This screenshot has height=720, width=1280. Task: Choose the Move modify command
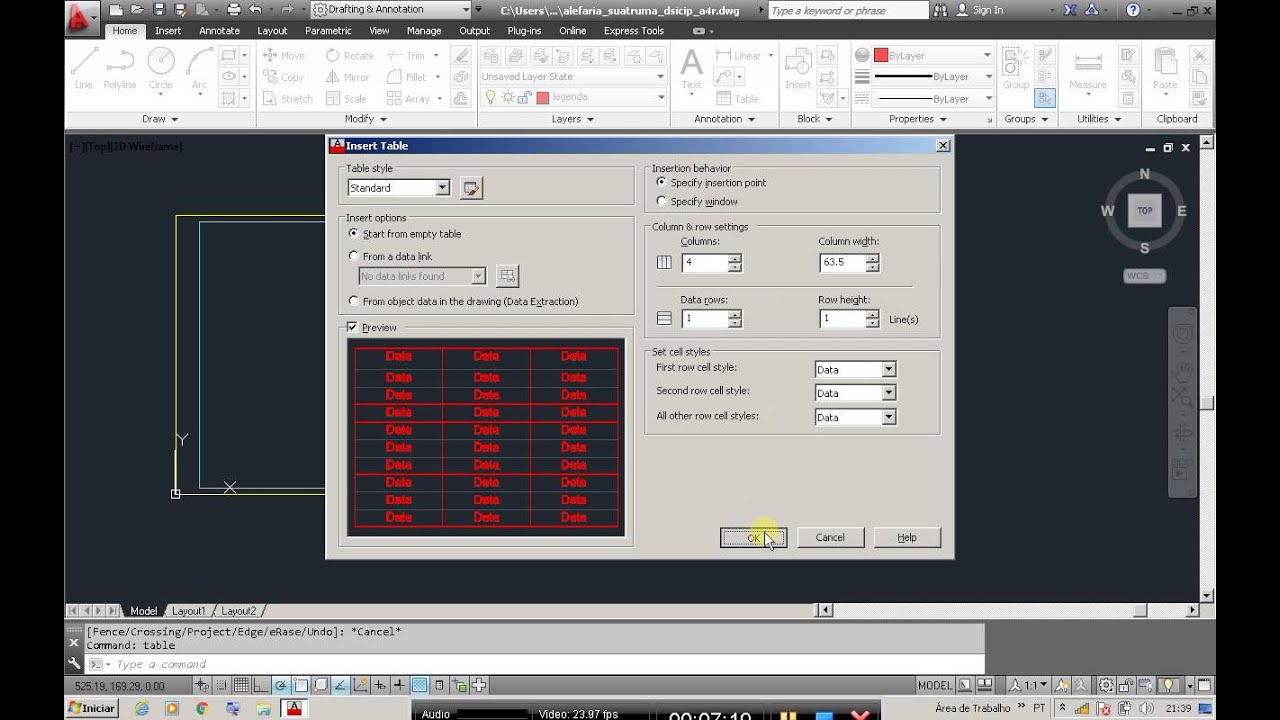pos(283,56)
